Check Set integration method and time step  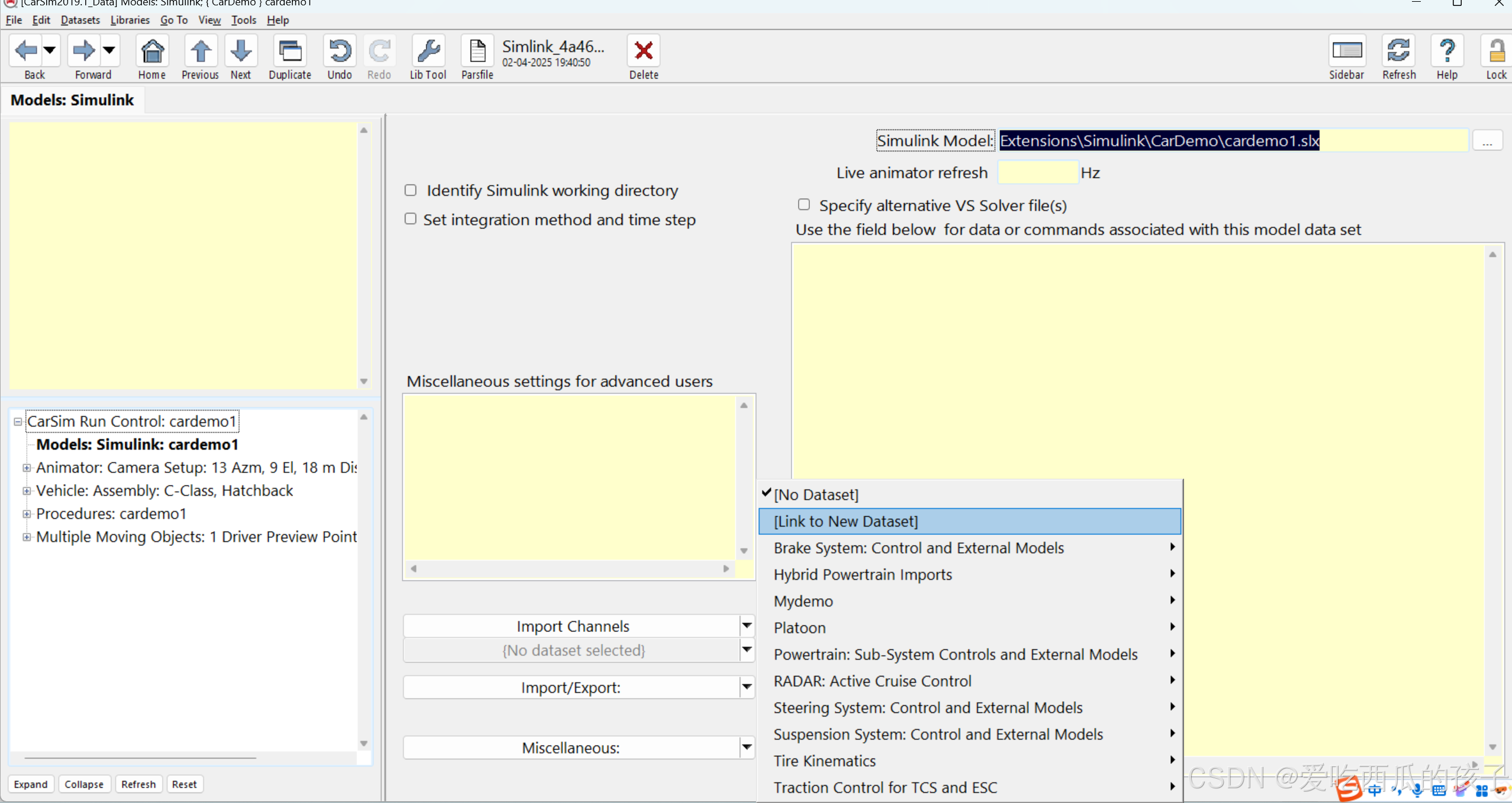[410, 219]
